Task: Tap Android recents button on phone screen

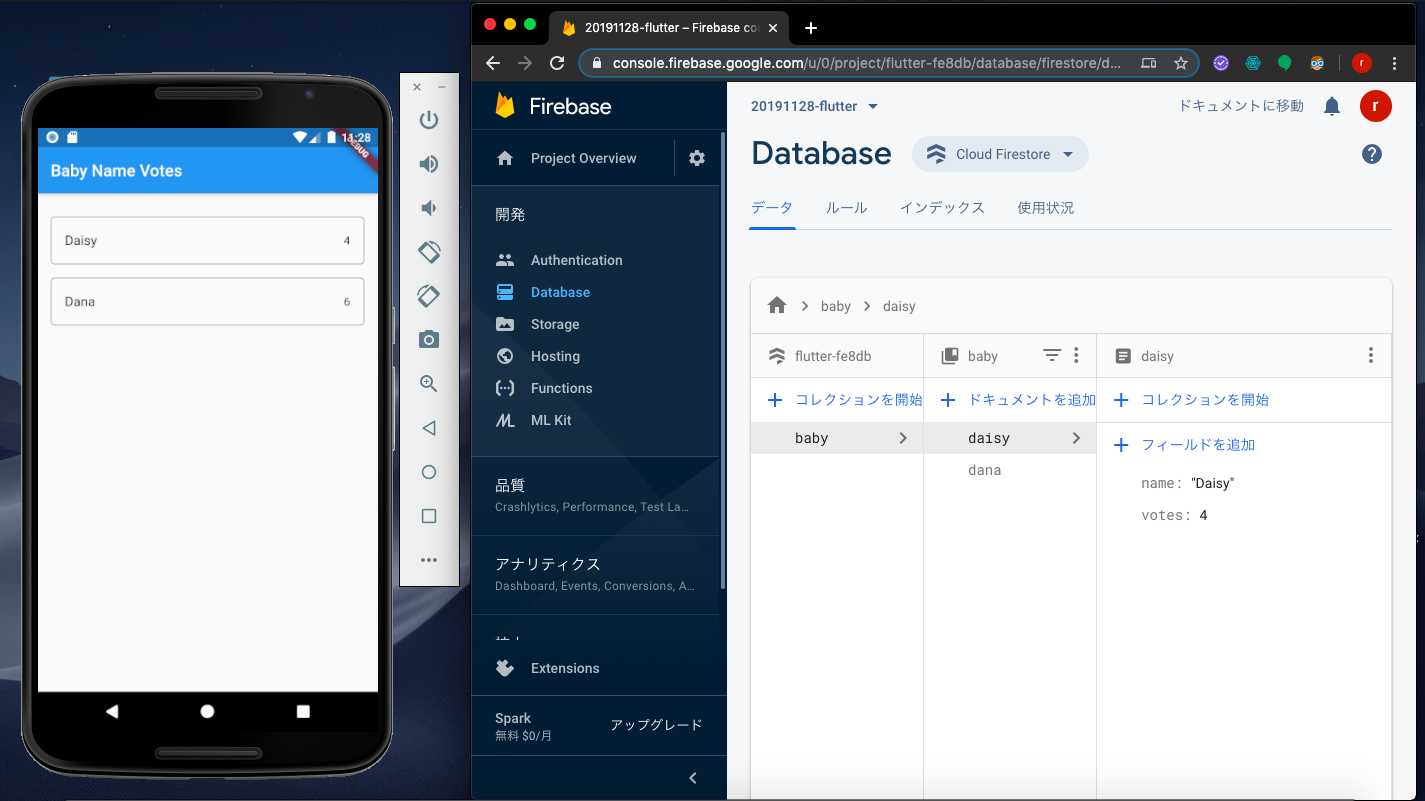Action: coord(303,711)
